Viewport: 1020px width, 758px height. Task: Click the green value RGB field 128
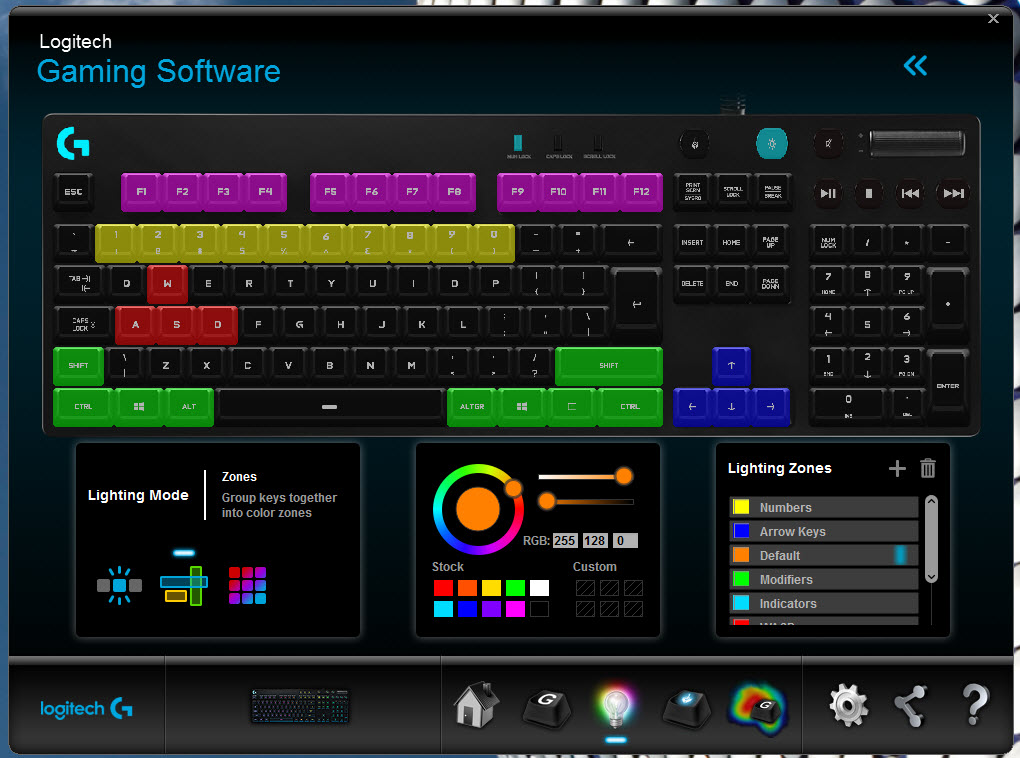point(595,541)
